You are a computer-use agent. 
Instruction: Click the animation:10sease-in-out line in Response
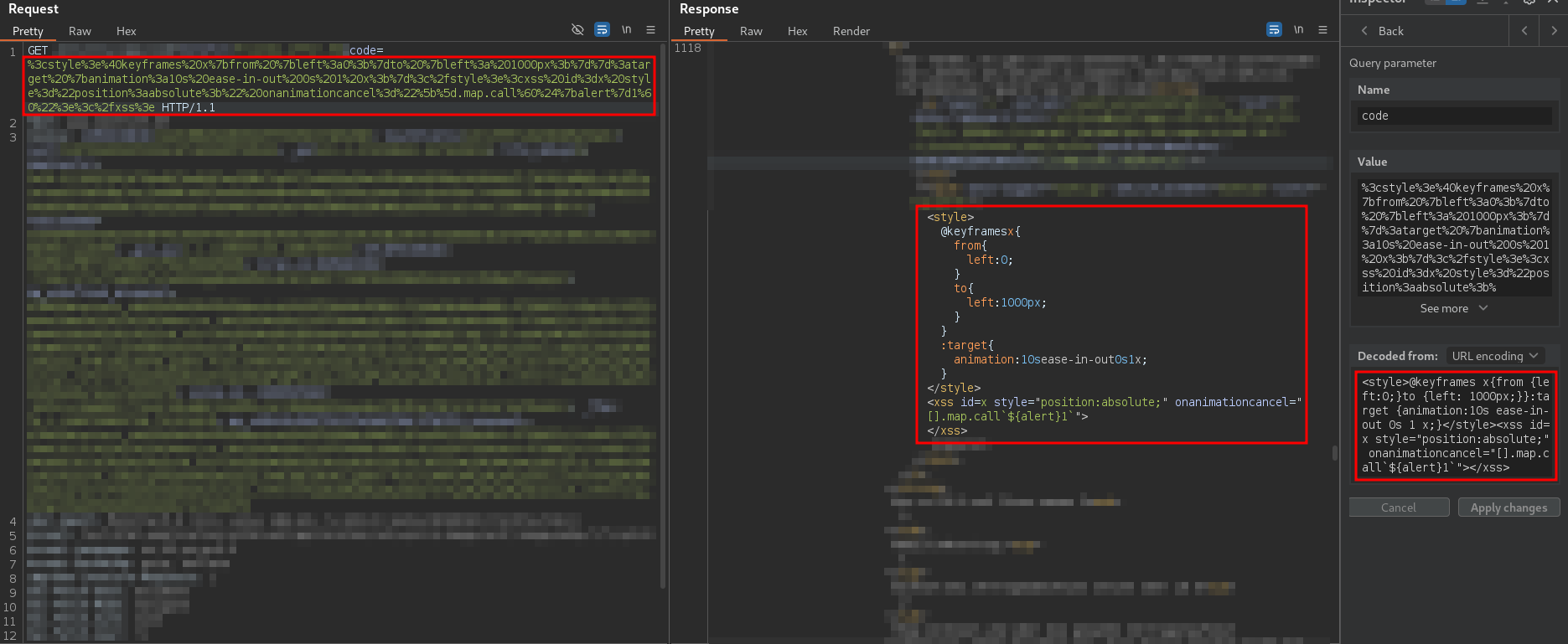coord(1050,359)
